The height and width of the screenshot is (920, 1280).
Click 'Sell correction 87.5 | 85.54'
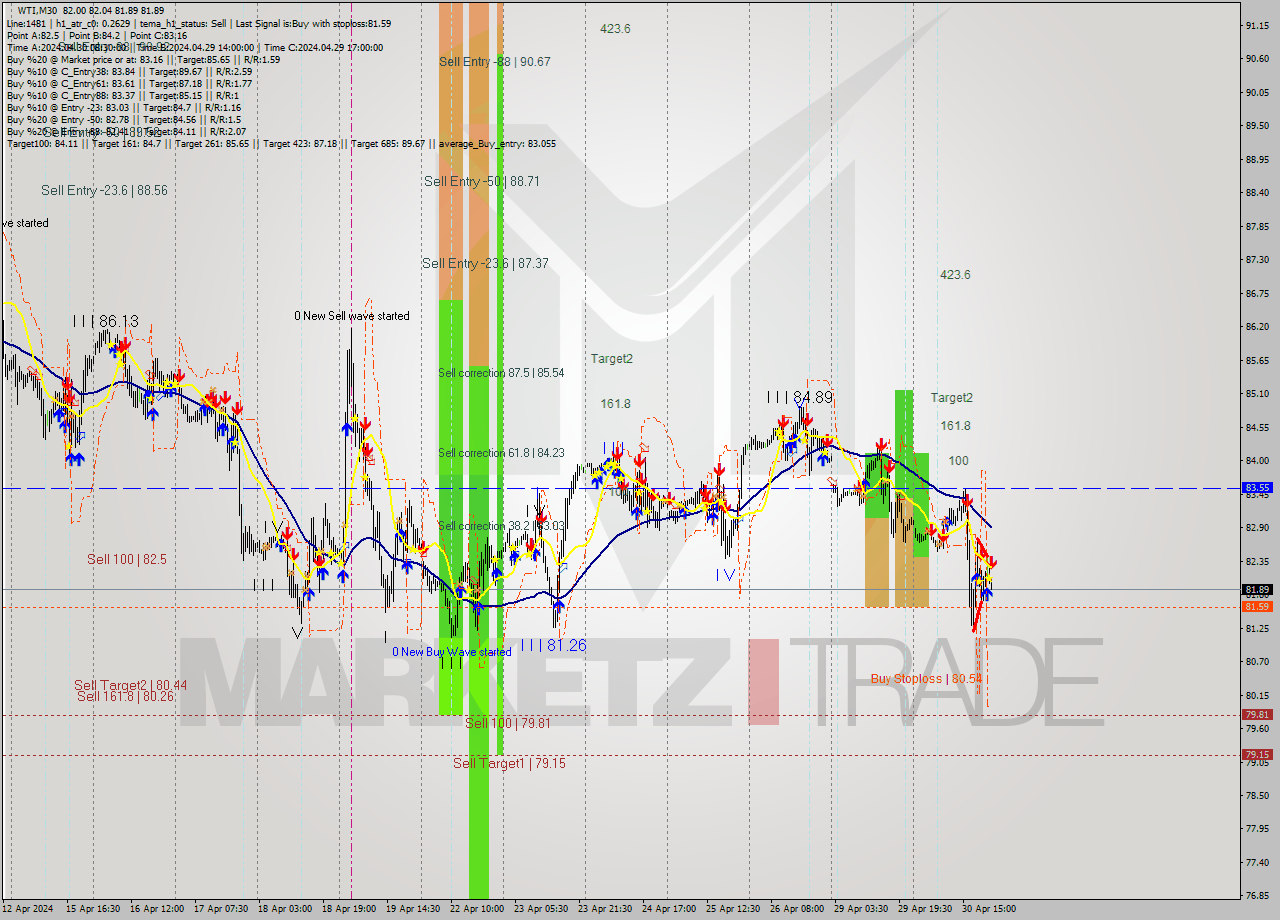[501, 373]
